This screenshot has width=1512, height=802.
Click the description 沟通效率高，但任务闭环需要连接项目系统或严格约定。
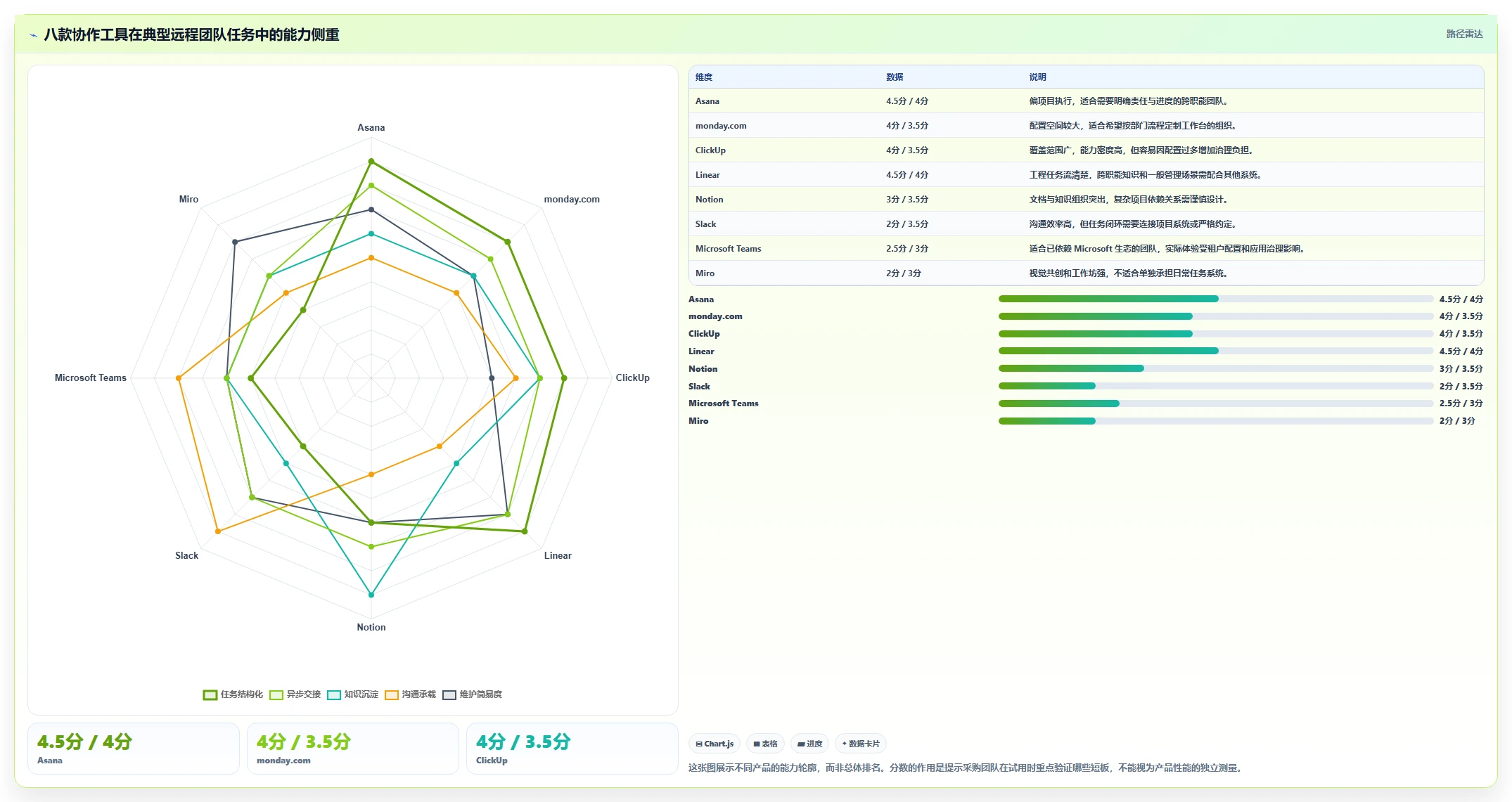[x=1133, y=224]
